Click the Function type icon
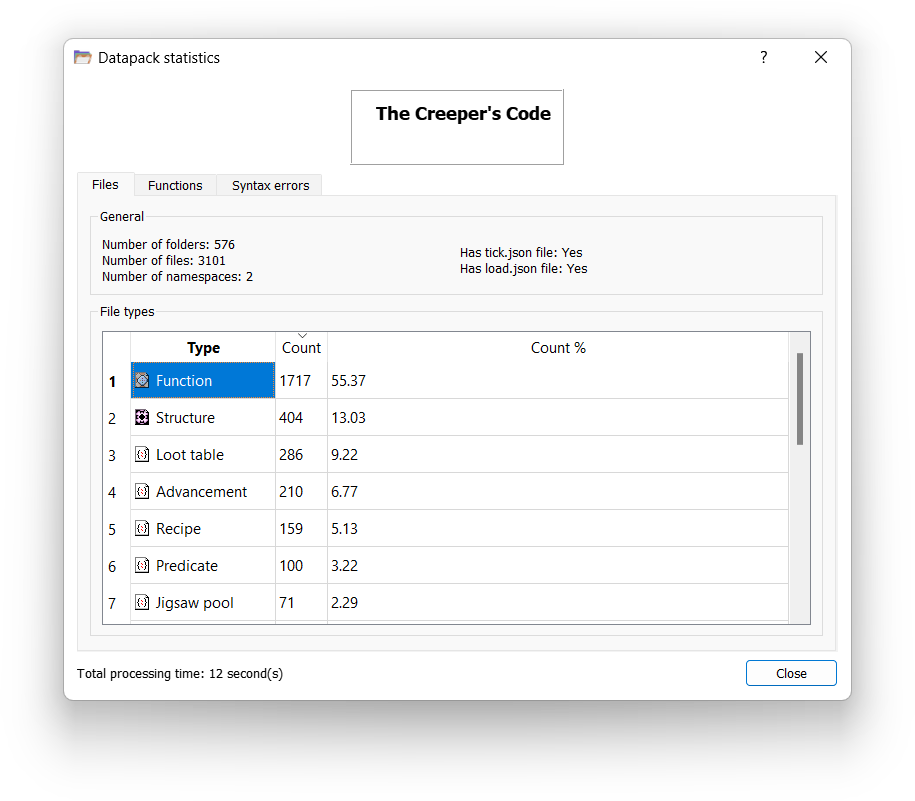915x801 pixels. (x=142, y=380)
